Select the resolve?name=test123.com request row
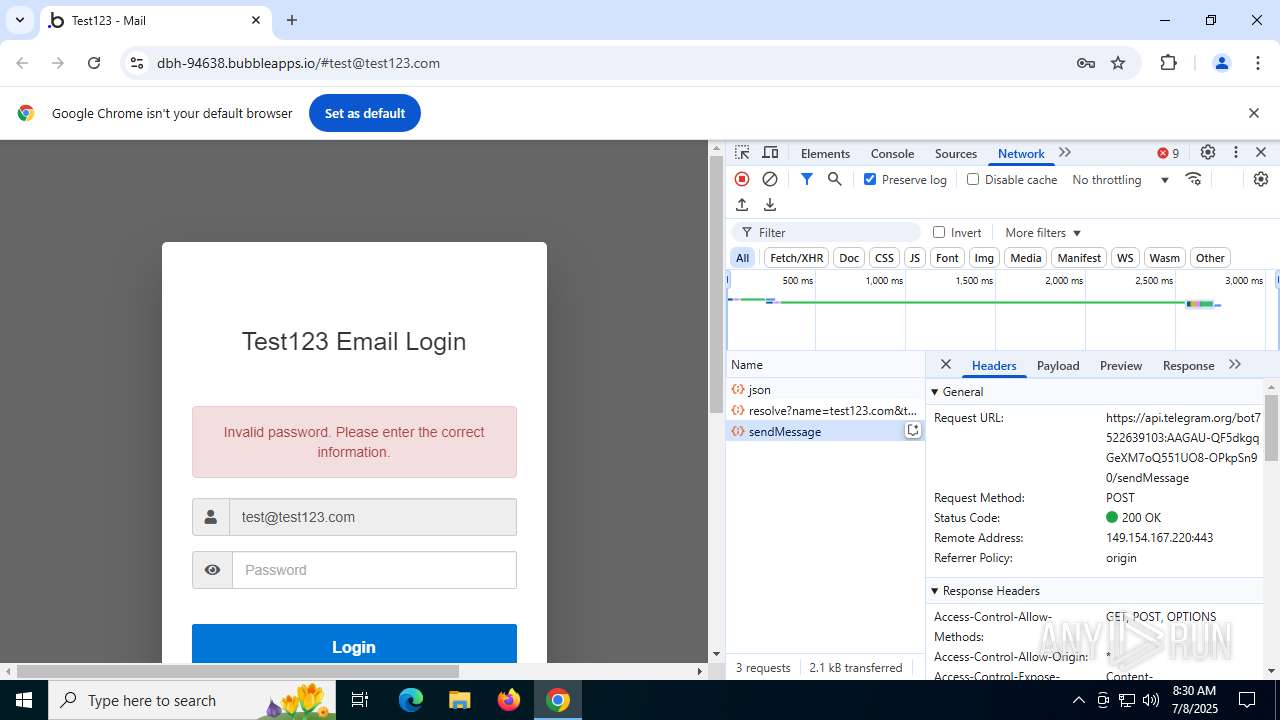This screenshot has width=1280, height=720. [826, 410]
